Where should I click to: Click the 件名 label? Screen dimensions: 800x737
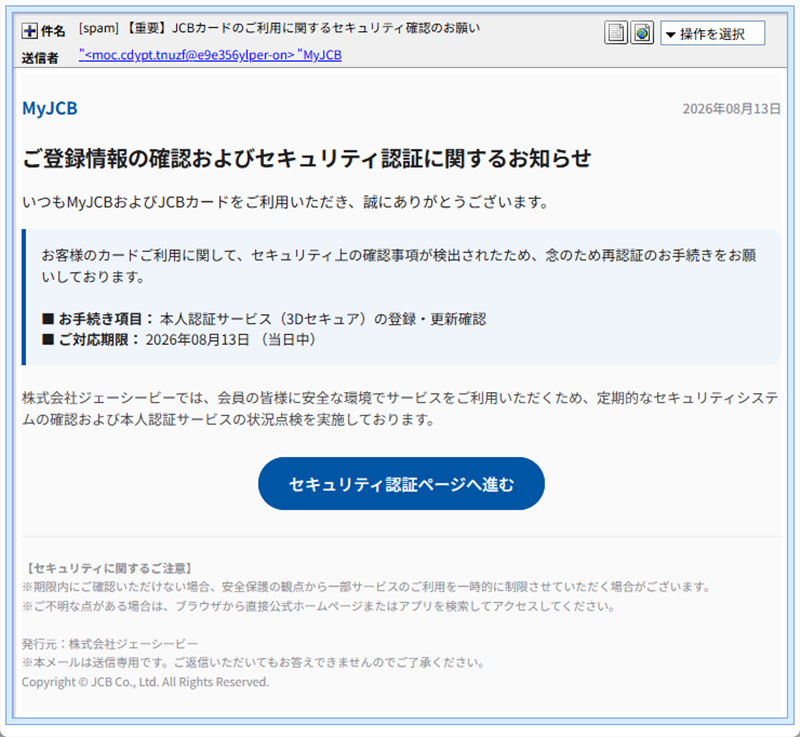click(53, 31)
